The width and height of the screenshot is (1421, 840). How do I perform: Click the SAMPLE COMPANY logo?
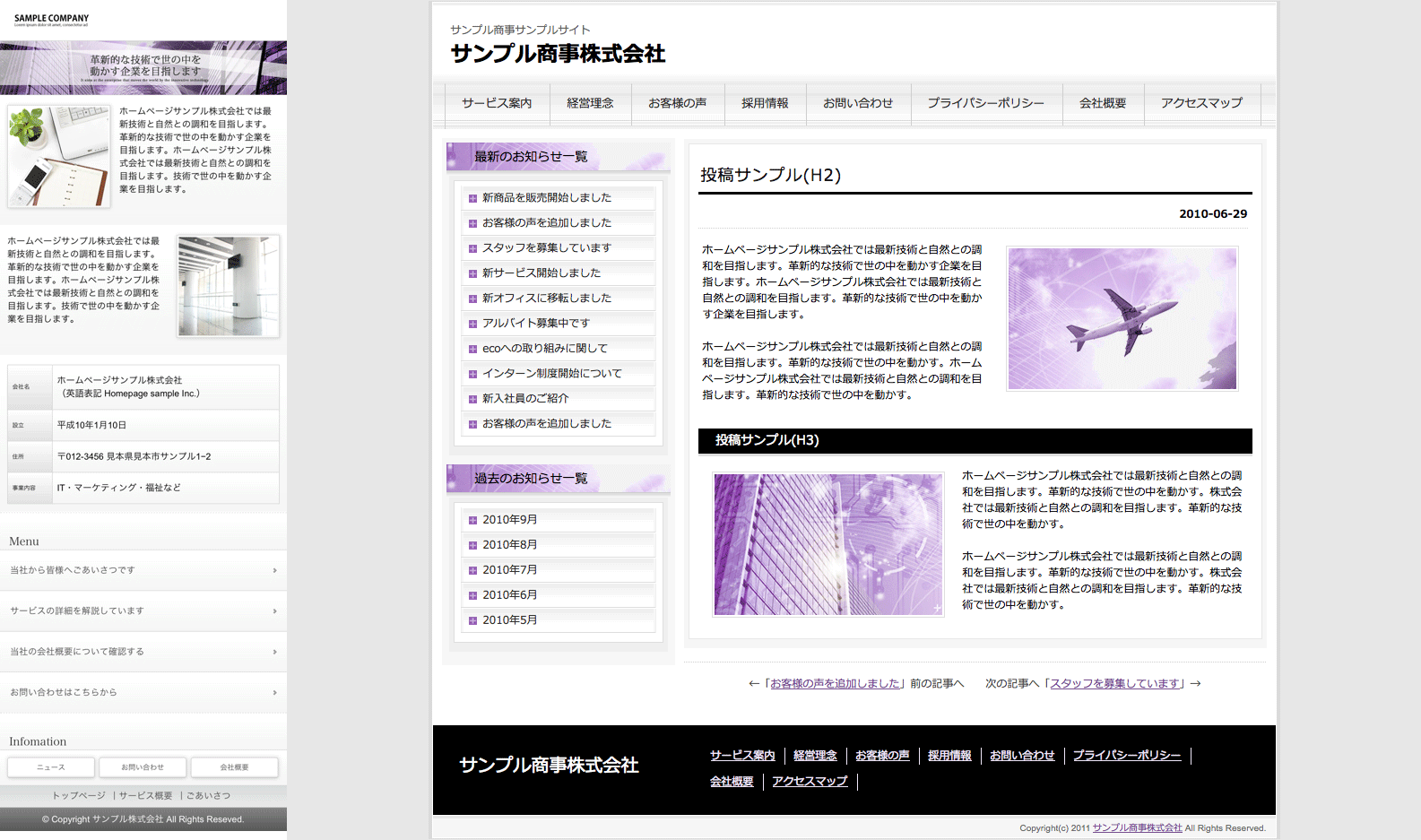click(51, 19)
